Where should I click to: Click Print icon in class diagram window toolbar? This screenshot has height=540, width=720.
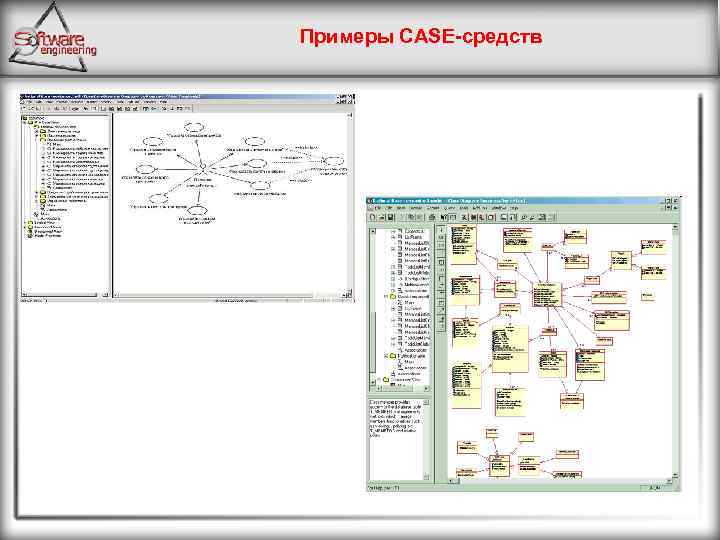[432, 217]
